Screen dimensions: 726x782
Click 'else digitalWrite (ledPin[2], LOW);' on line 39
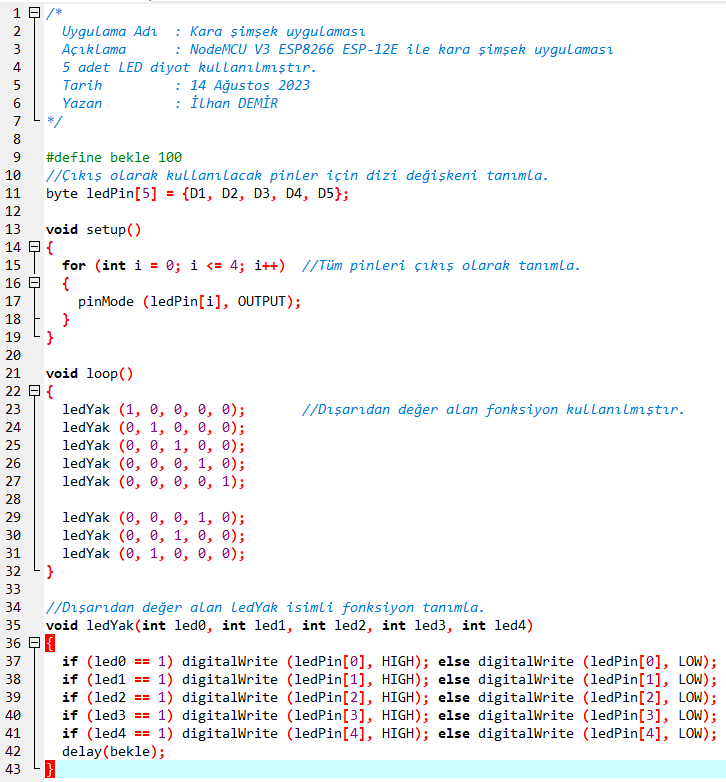click(x=577, y=697)
